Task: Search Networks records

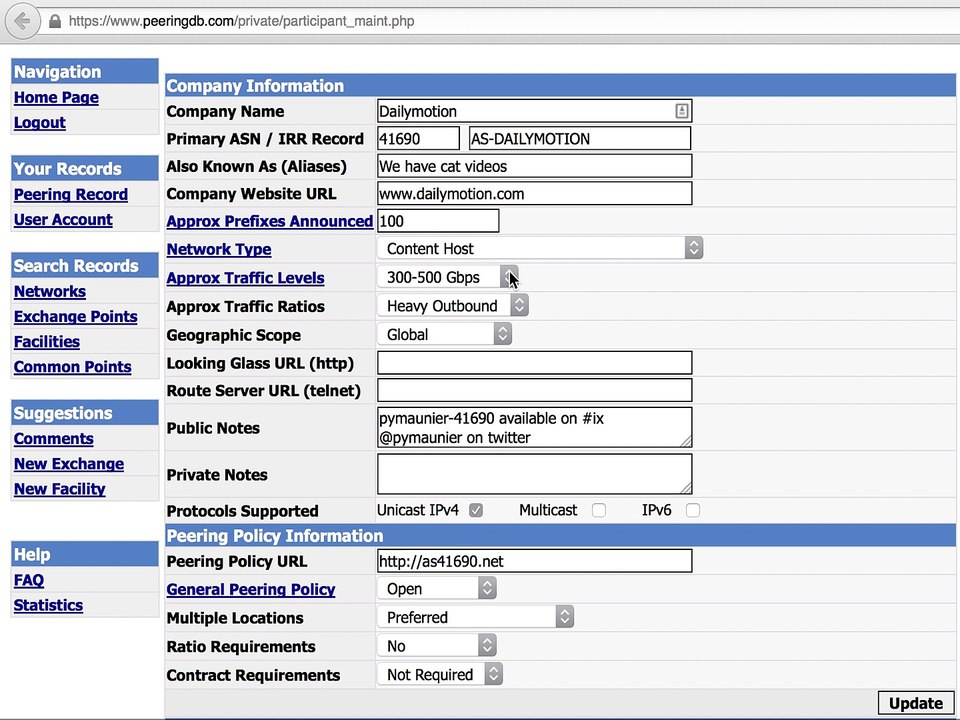Action: pyautogui.click(x=50, y=291)
